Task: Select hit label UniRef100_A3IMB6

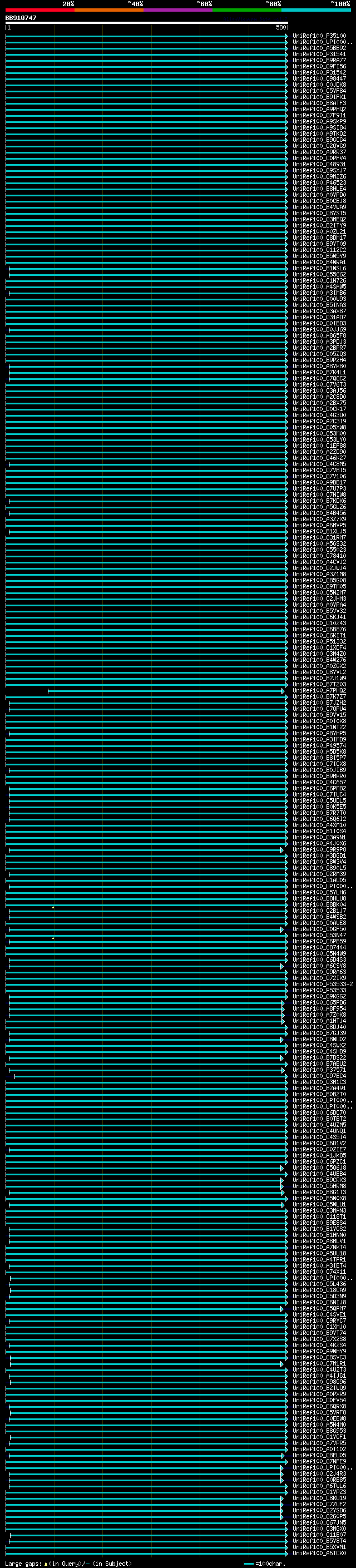Action: point(319,293)
